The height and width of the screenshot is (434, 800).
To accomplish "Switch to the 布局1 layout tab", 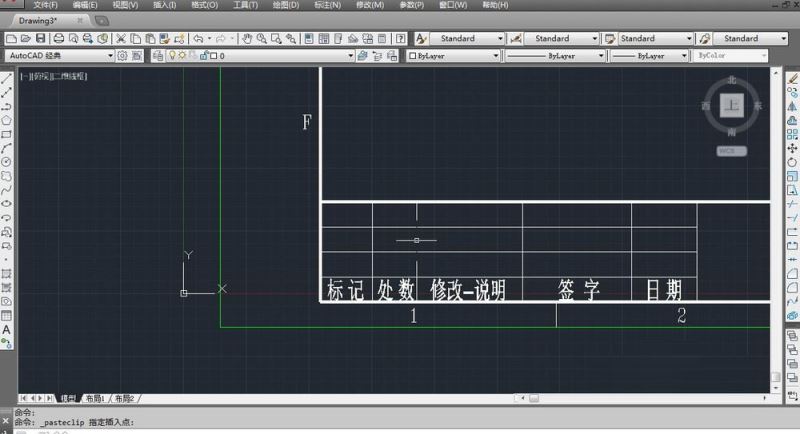I will click(x=96, y=398).
